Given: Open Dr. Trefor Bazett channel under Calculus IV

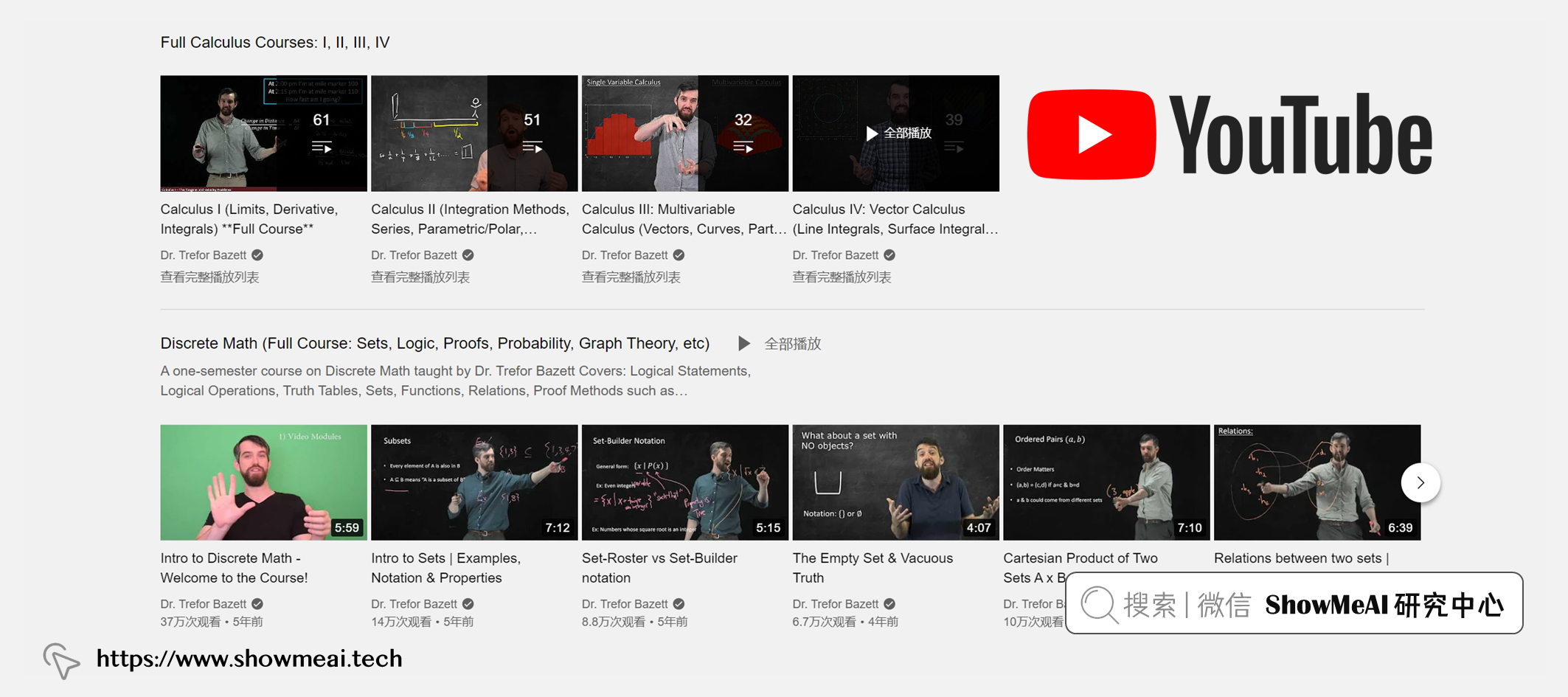Looking at the screenshot, I should [836, 255].
